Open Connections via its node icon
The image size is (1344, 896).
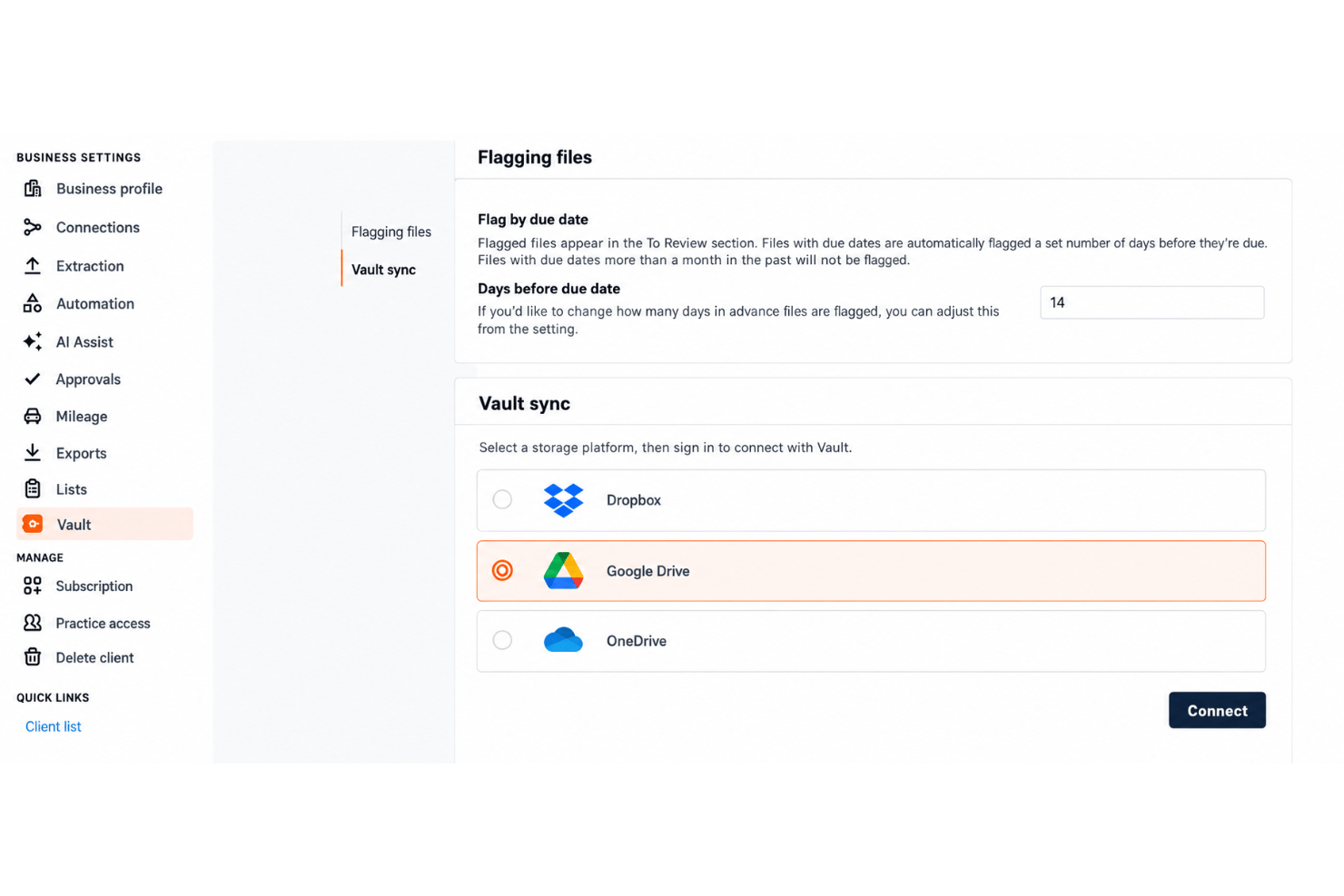tap(33, 227)
